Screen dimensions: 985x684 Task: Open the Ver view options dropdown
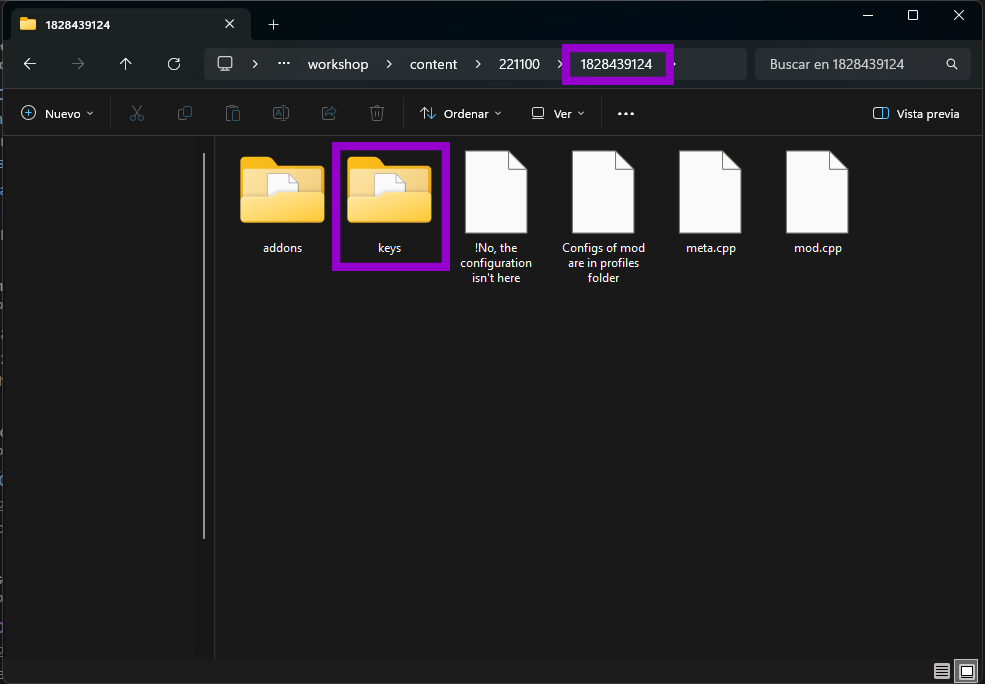tap(558, 114)
